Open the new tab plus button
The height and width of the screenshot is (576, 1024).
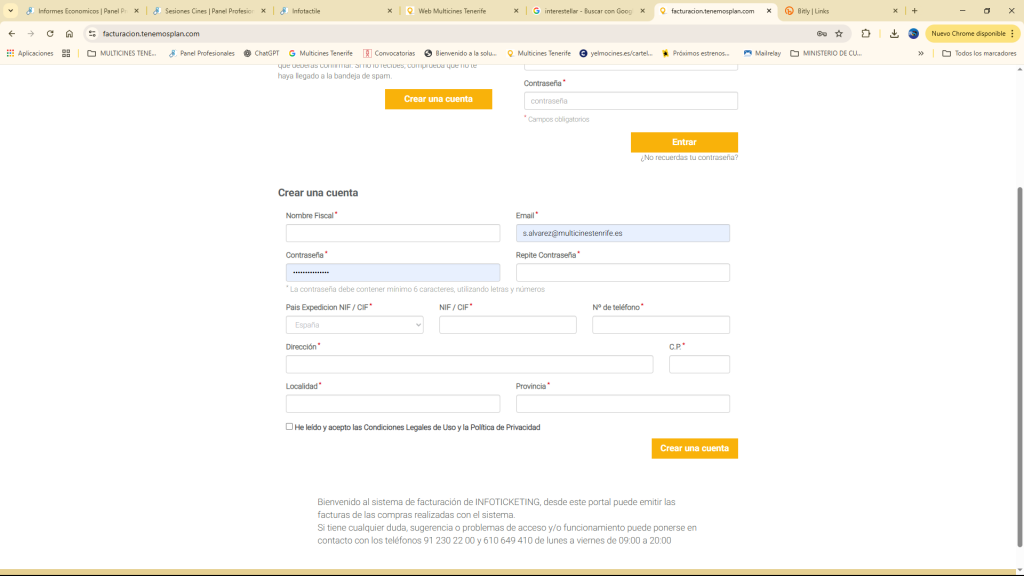[x=914, y=11]
